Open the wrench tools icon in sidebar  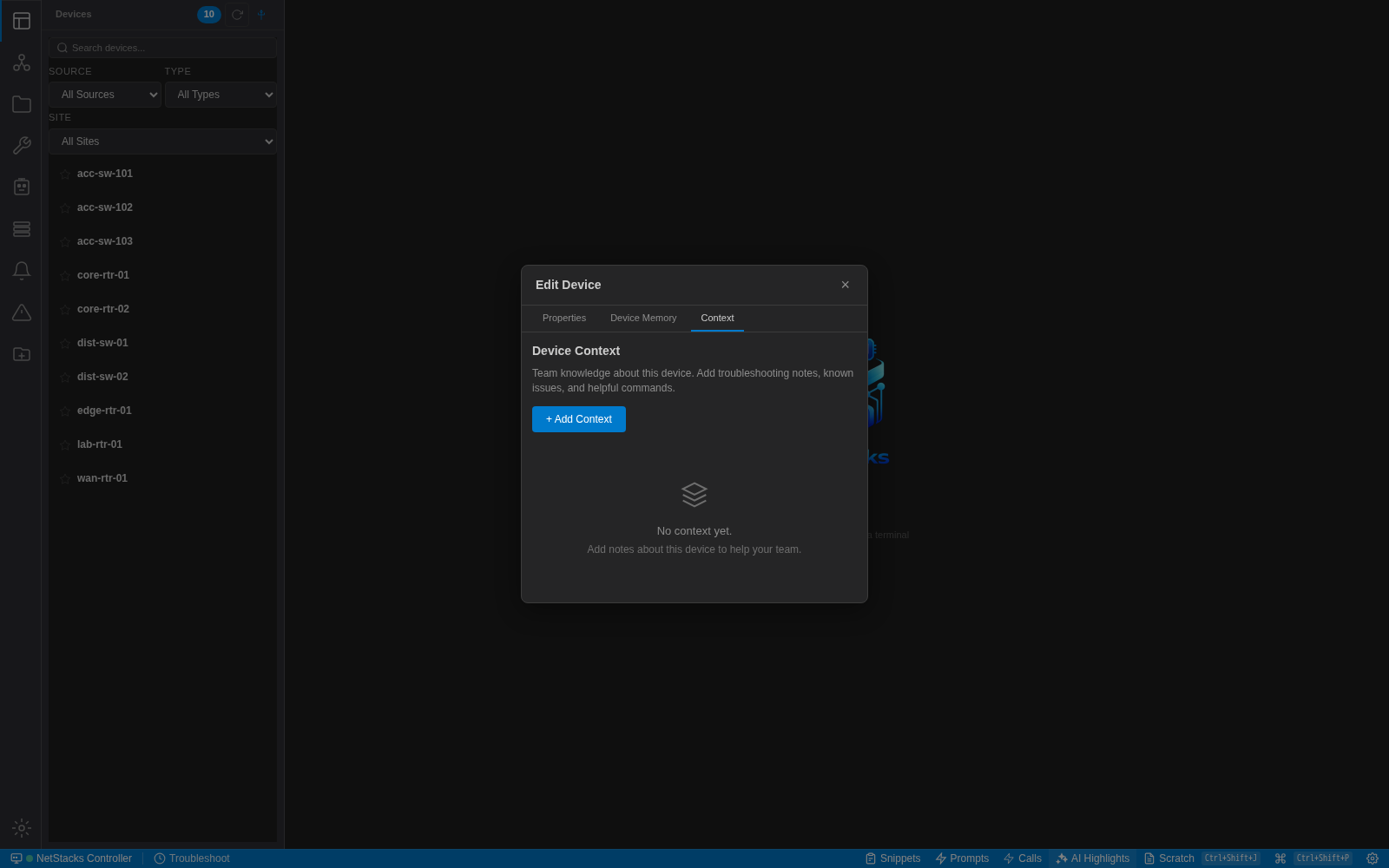tap(22, 146)
